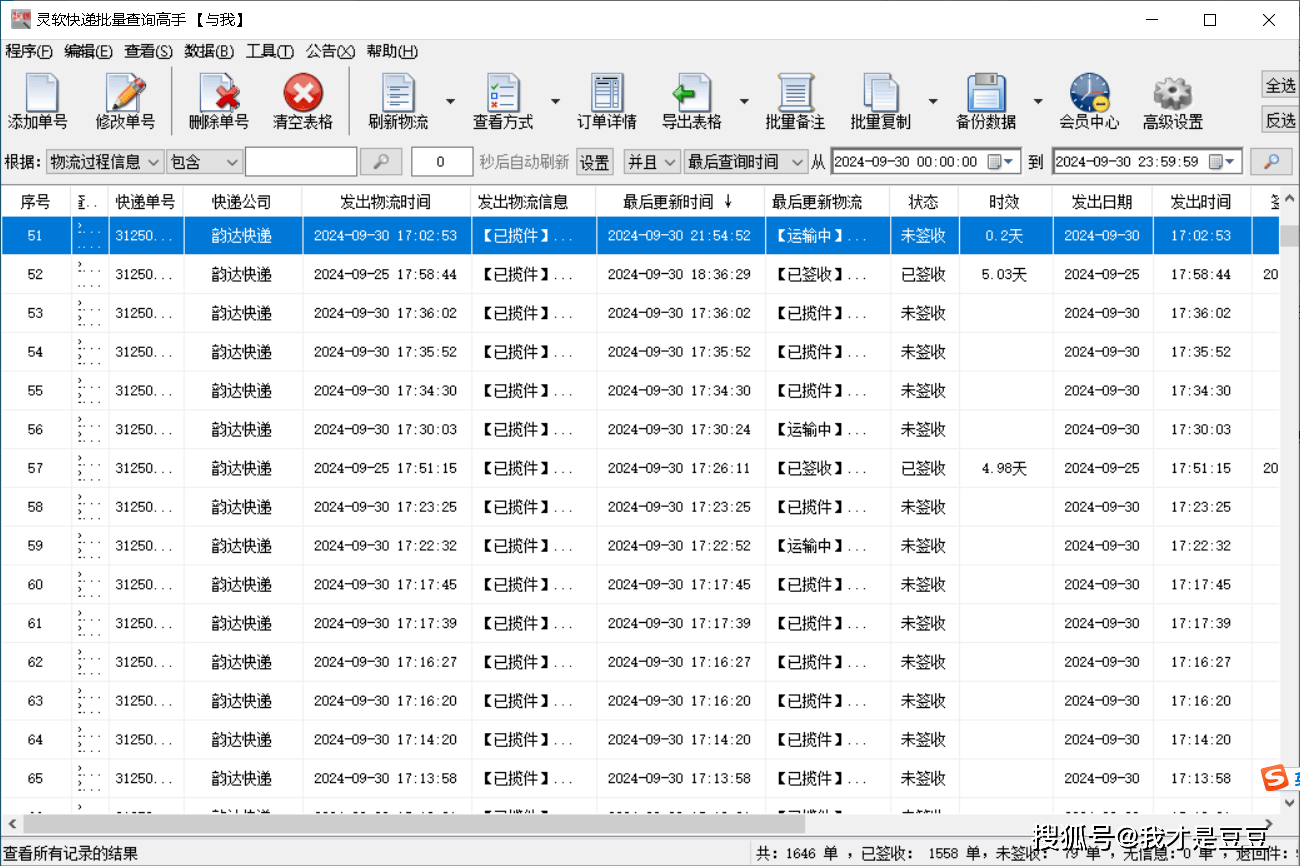Click 已签收 status in row 52
Viewport: 1300px width, 866px height.
coord(923,275)
